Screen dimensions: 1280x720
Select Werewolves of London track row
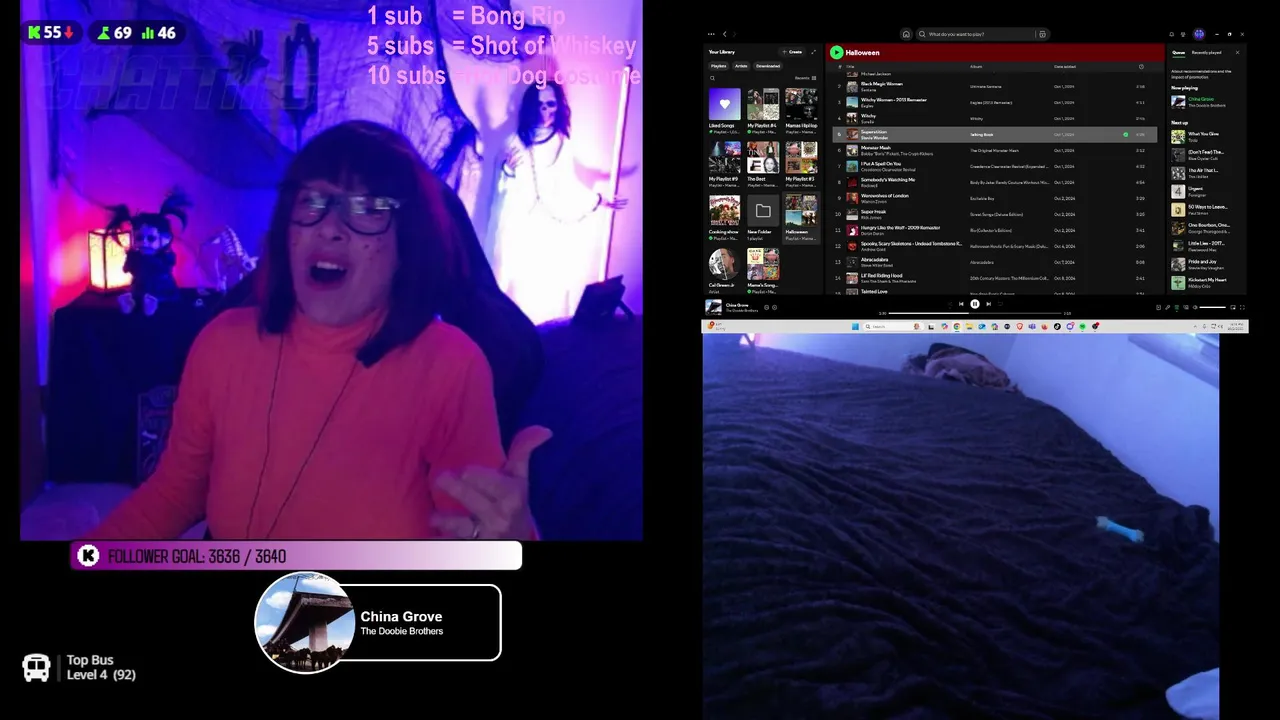pyautogui.click(x=995, y=198)
